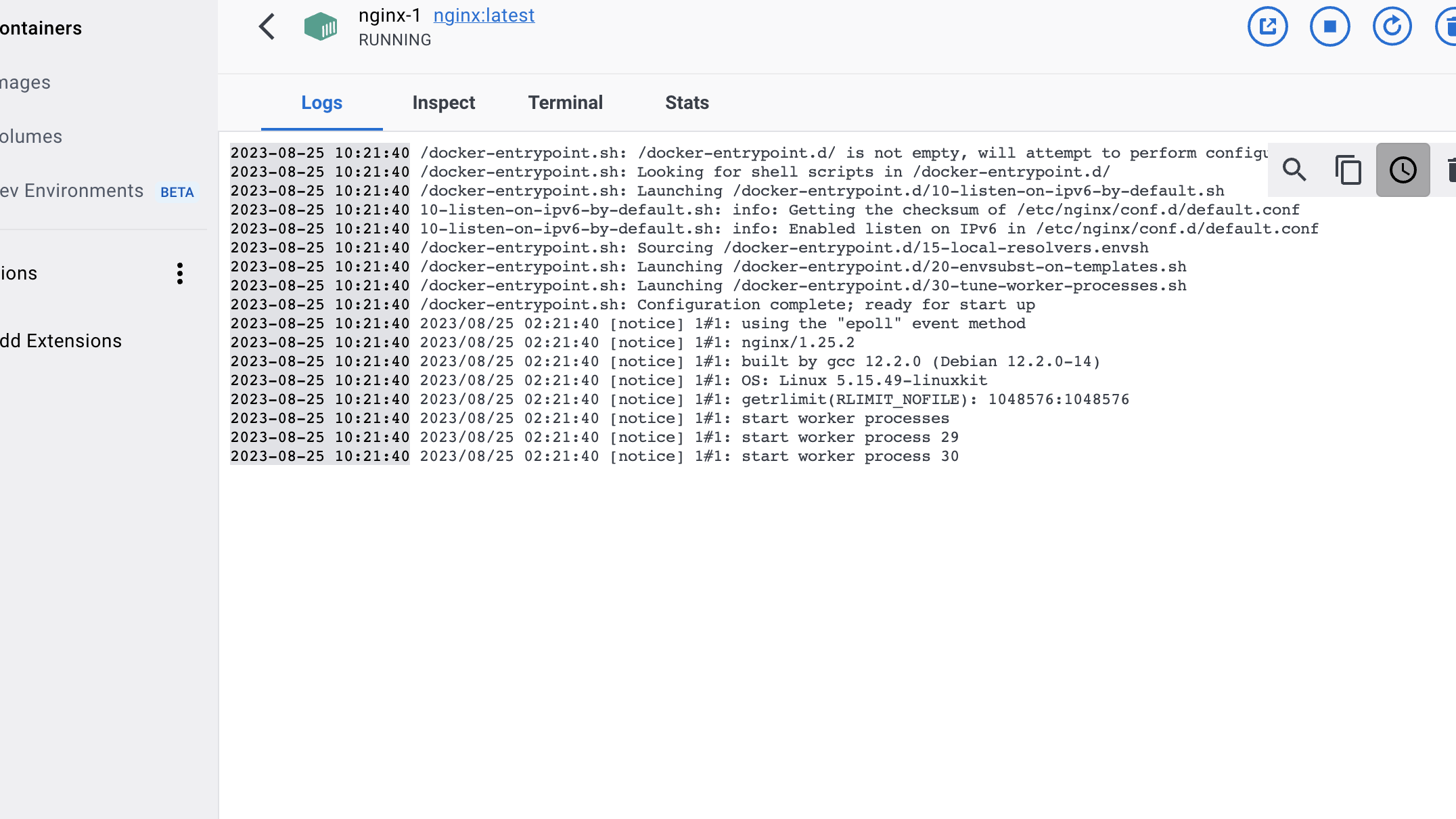Restart the nginx-1 container

(1392, 26)
